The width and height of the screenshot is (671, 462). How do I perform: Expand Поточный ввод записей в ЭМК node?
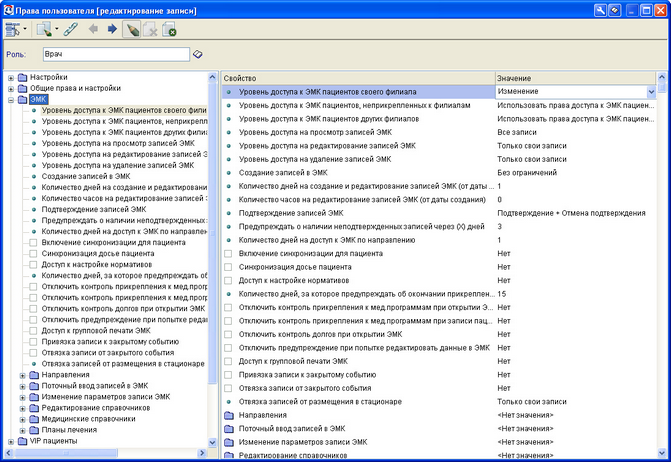23,386
